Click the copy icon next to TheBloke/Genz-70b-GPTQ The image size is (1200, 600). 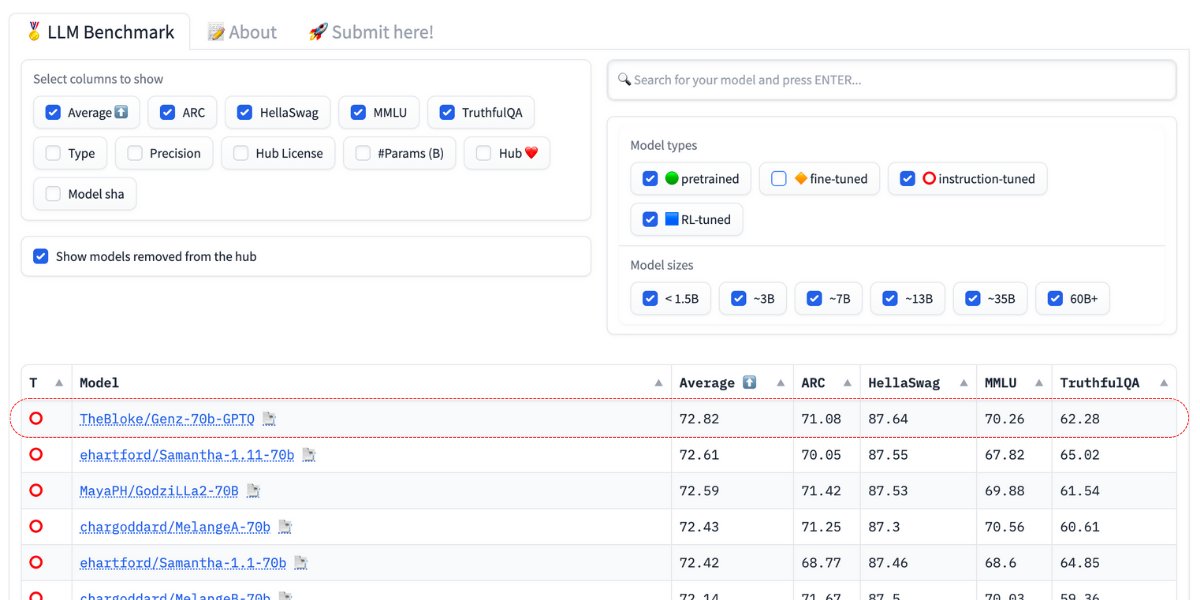point(269,419)
